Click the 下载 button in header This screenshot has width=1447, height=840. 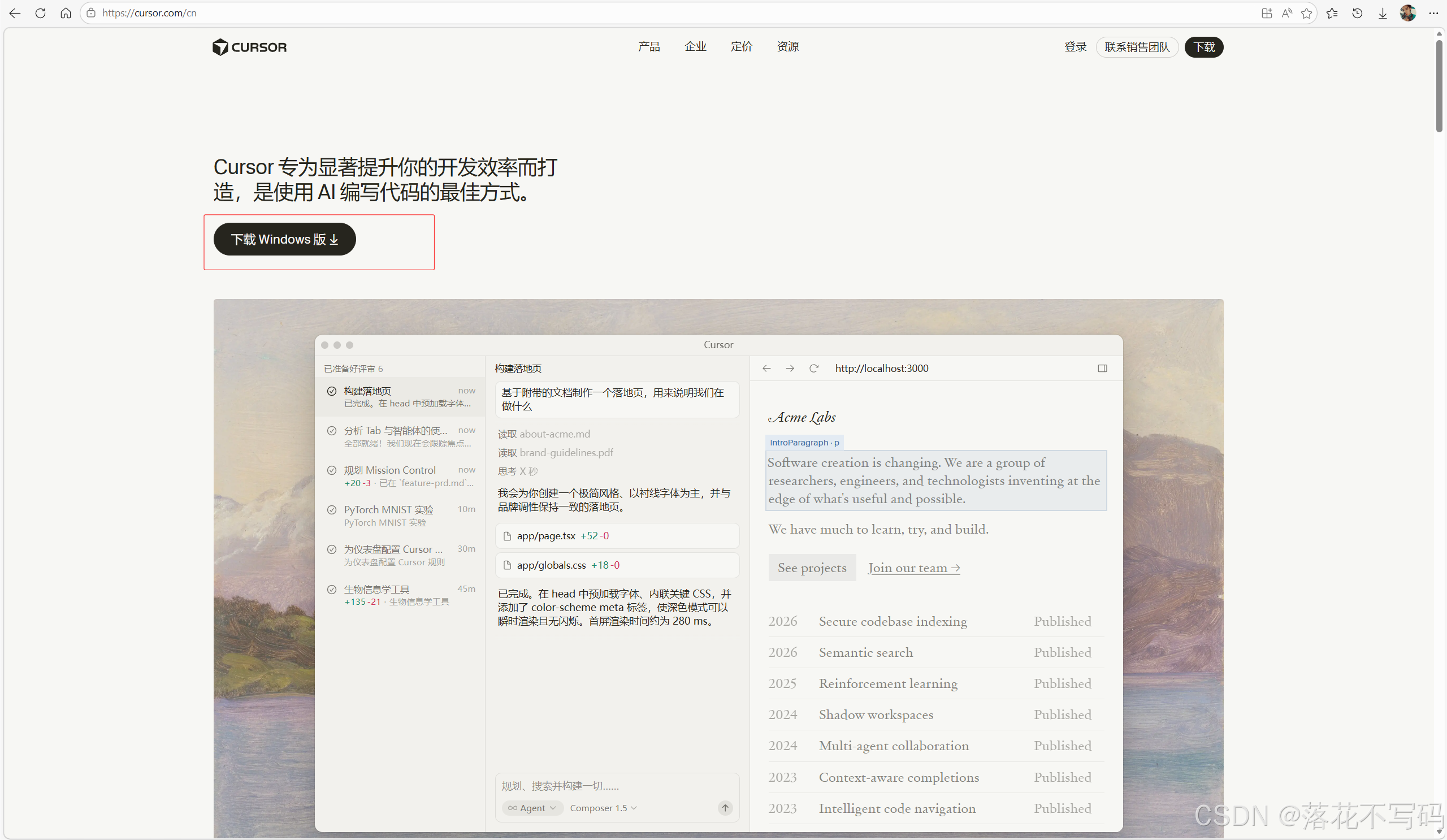point(1203,47)
